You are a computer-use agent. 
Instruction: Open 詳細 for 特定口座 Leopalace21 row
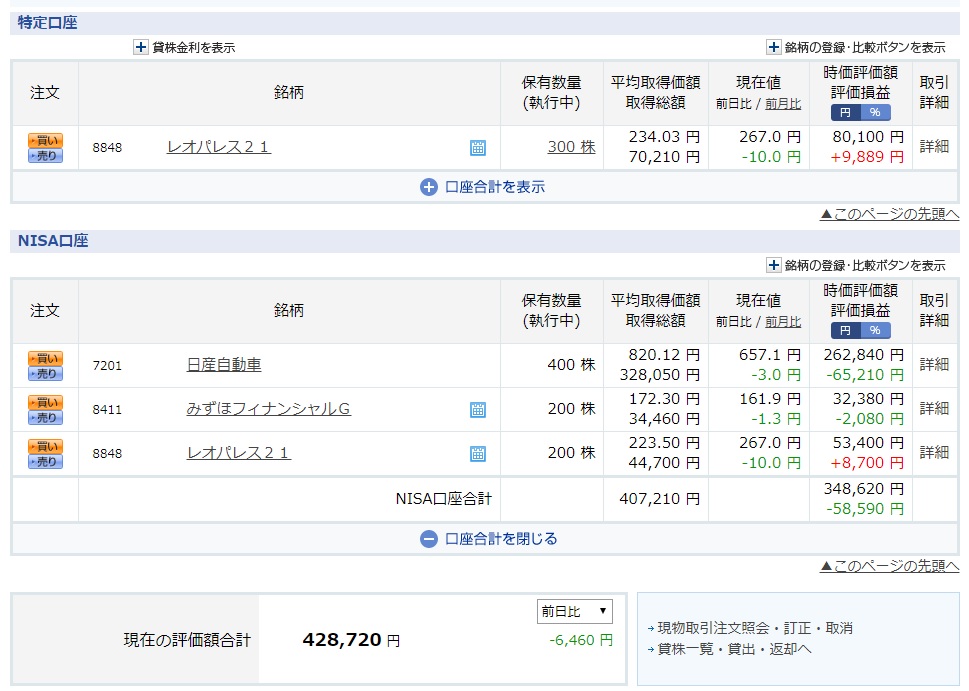[934, 146]
